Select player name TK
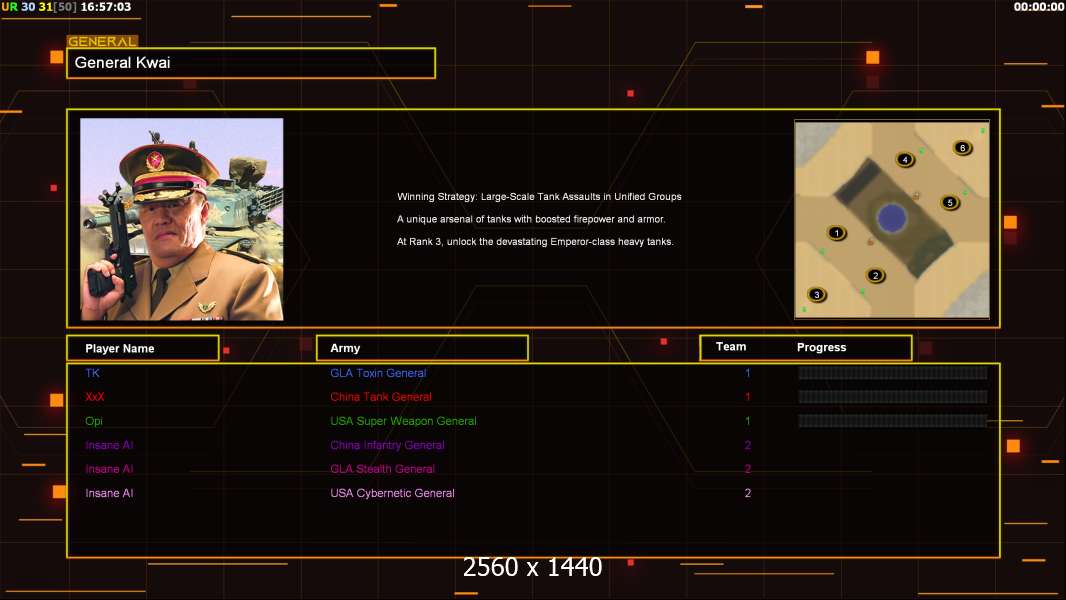Viewport: 1066px width, 600px height. tap(92, 373)
